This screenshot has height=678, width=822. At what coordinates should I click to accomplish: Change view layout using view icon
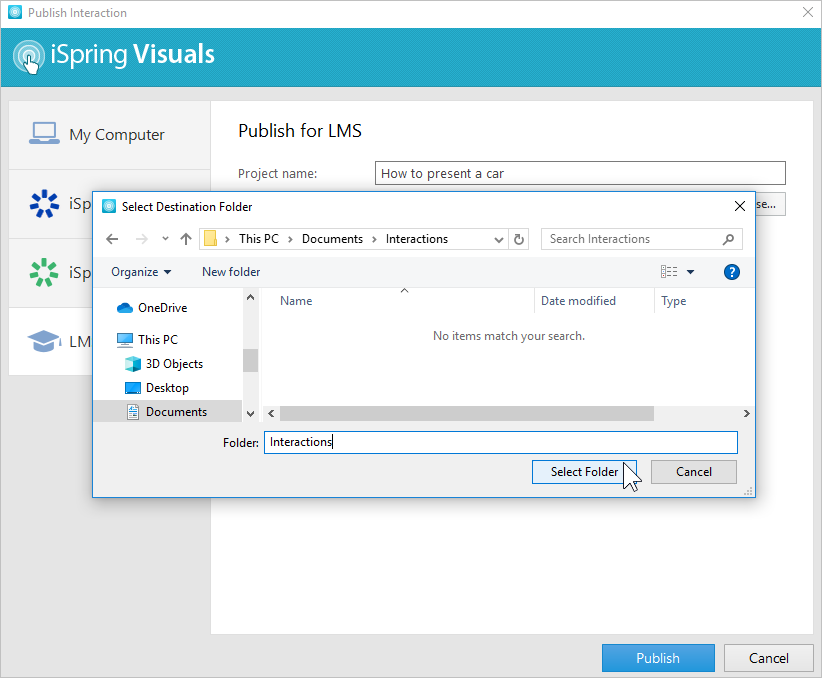(x=668, y=272)
